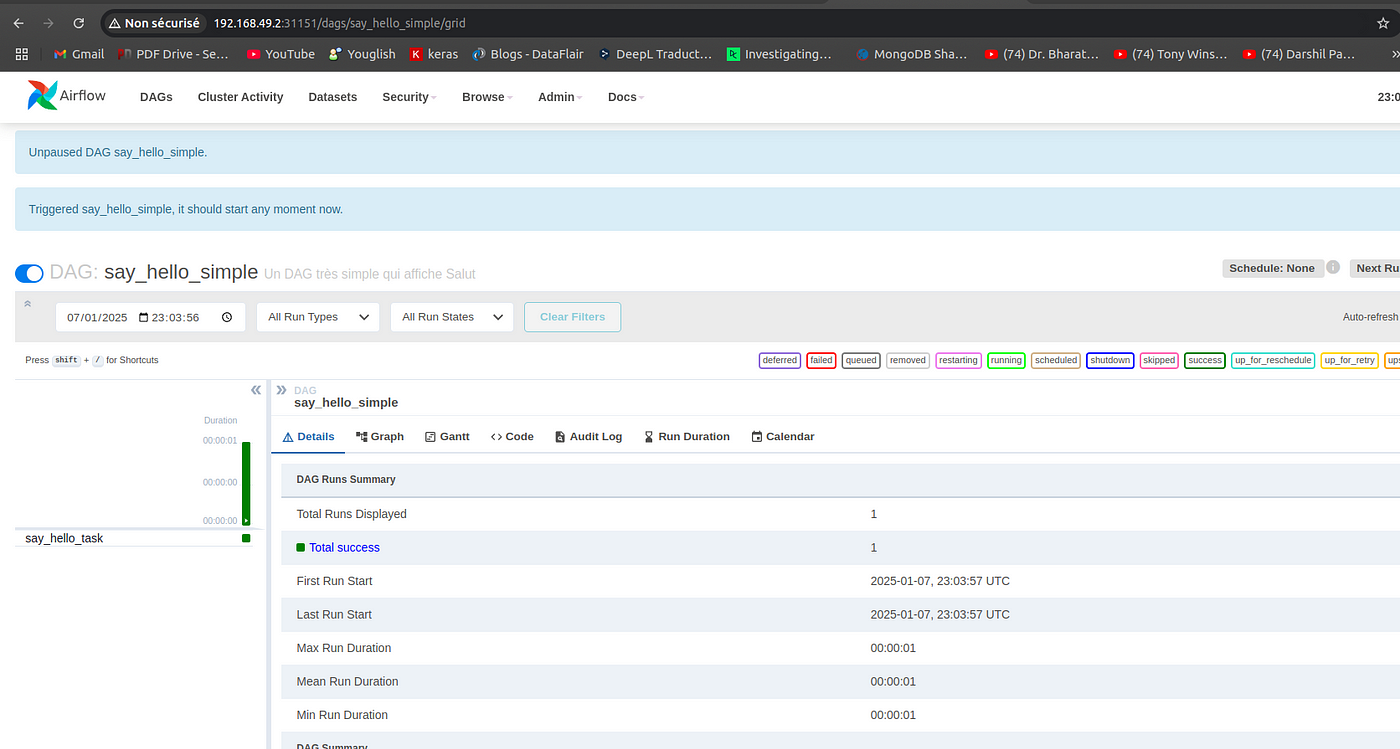Expand the Security menu
Screen dimensions: 1400x749
tap(409, 97)
